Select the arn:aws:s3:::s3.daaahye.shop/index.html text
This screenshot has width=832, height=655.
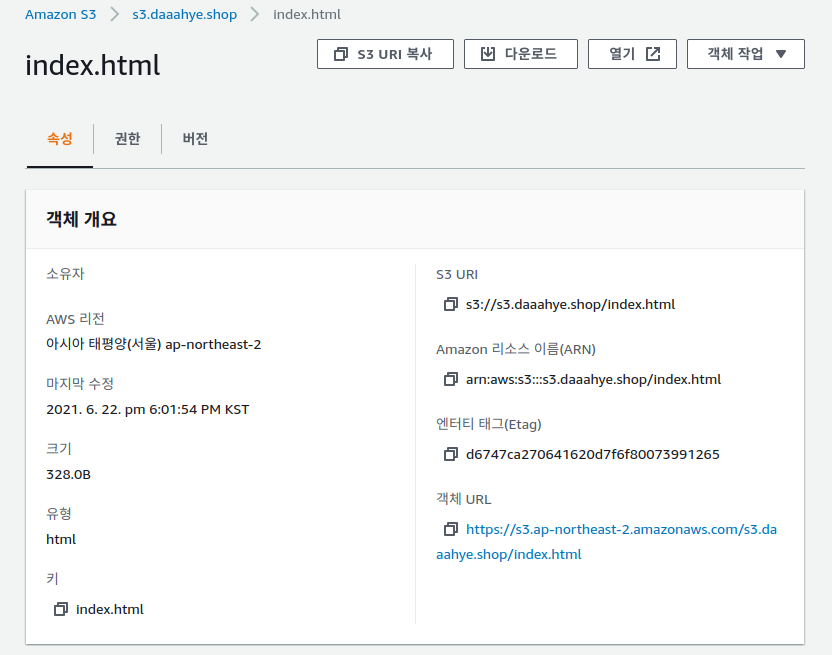pyautogui.click(x=593, y=380)
